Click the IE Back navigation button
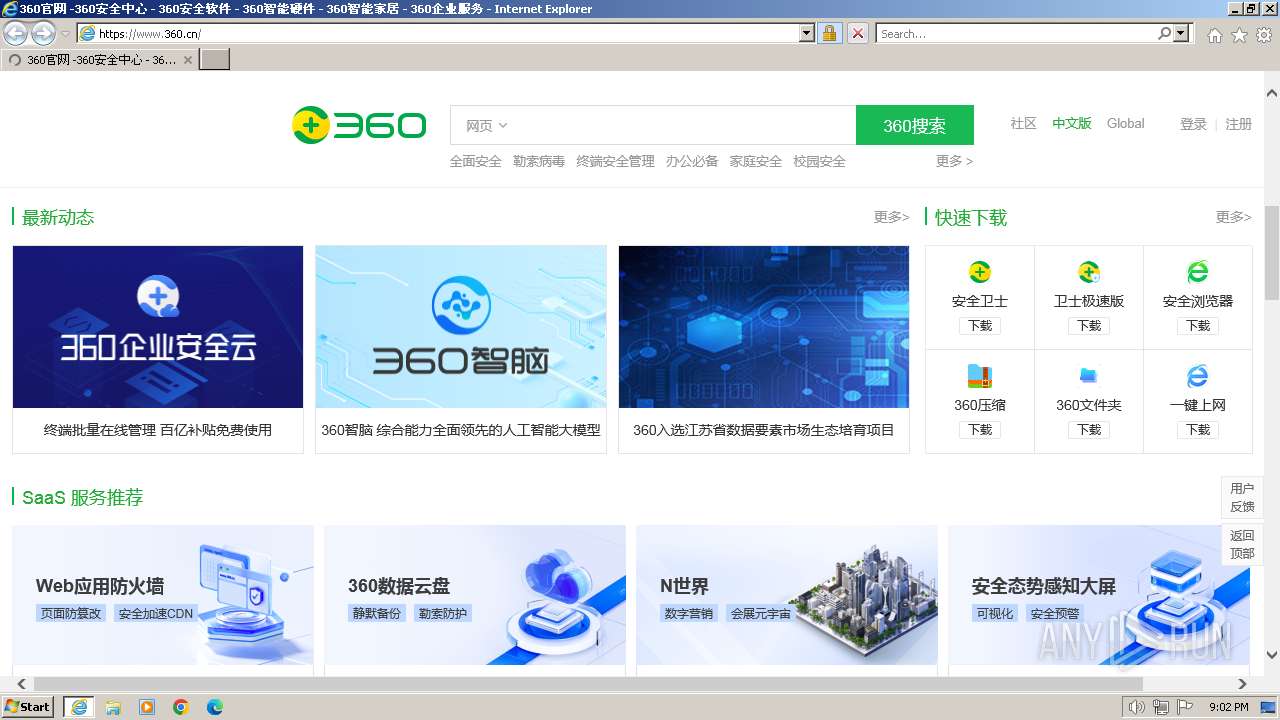The width and height of the screenshot is (1280, 720). [15, 33]
